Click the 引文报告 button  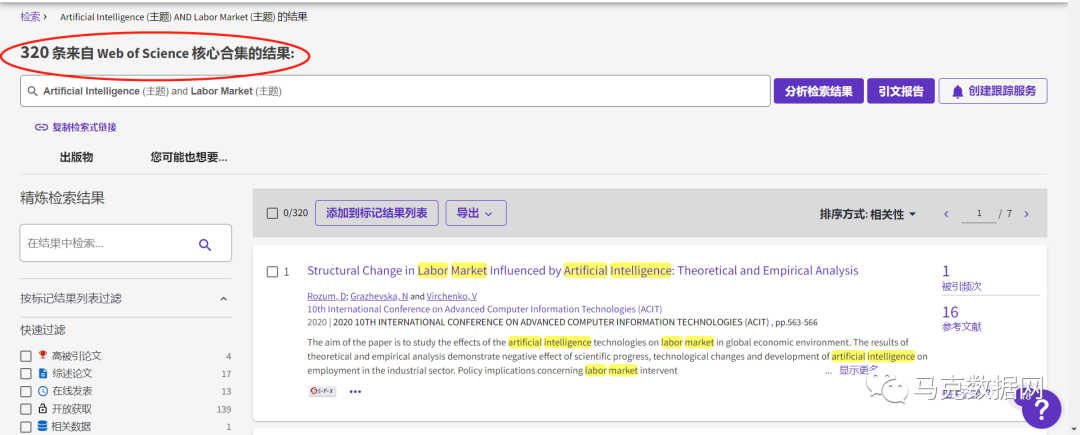pyautogui.click(x=901, y=91)
